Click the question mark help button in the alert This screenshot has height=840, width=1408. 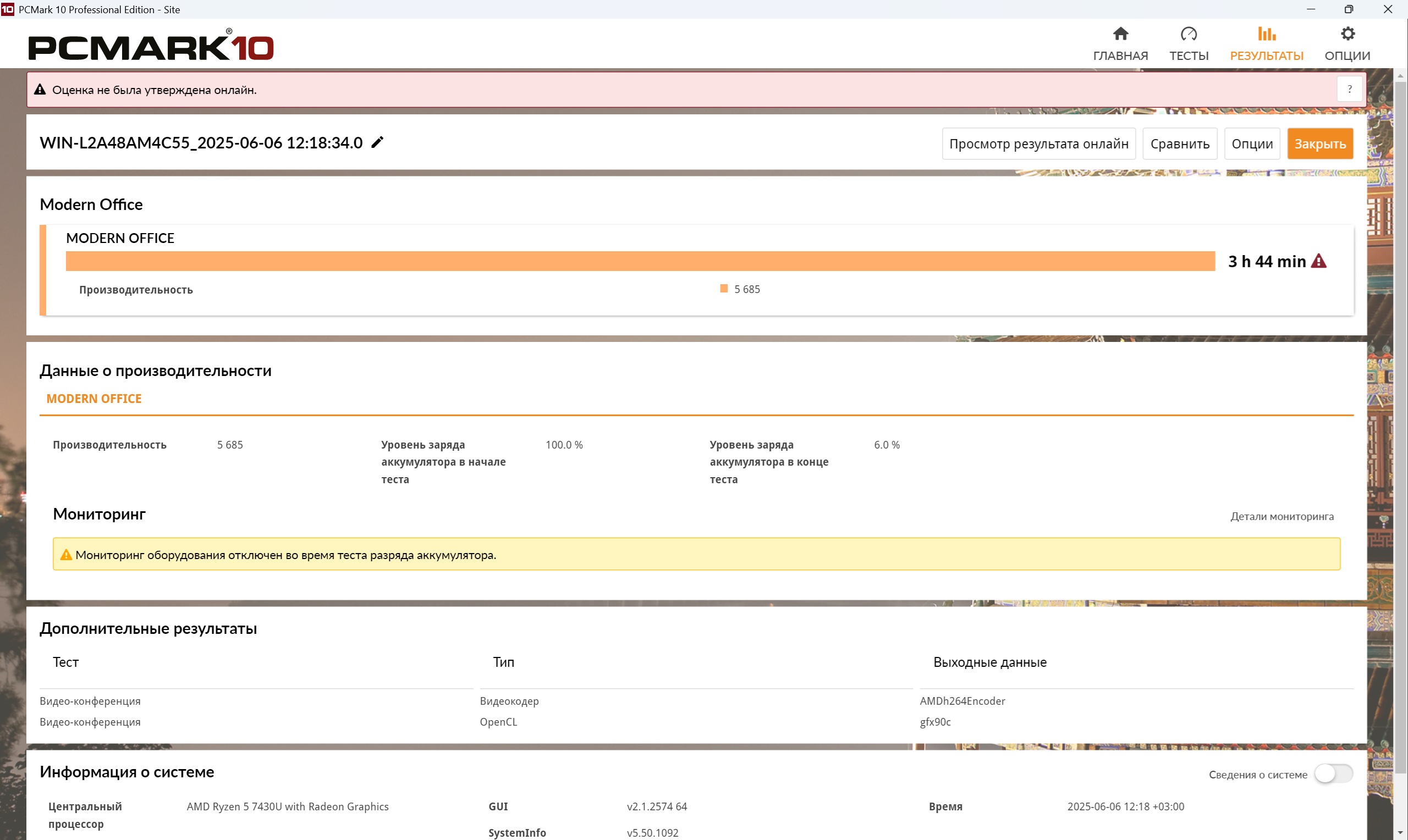1349,90
